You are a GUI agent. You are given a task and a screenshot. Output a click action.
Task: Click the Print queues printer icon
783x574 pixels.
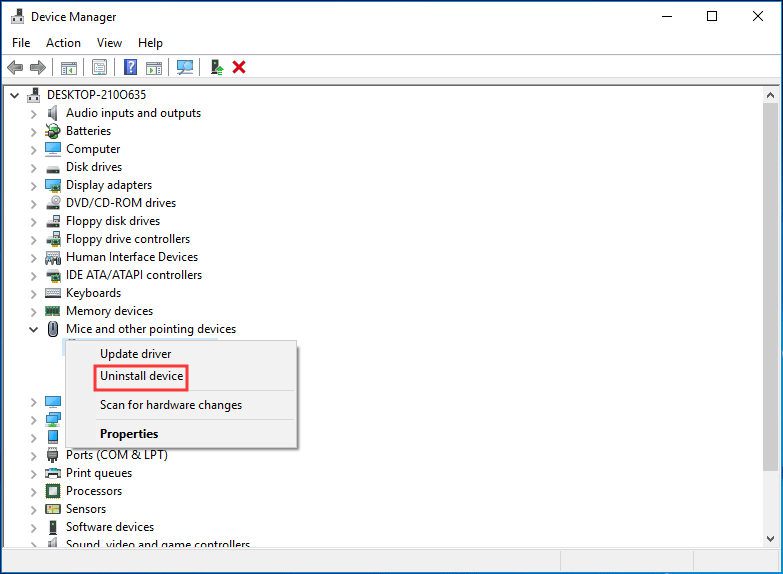coord(53,473)
